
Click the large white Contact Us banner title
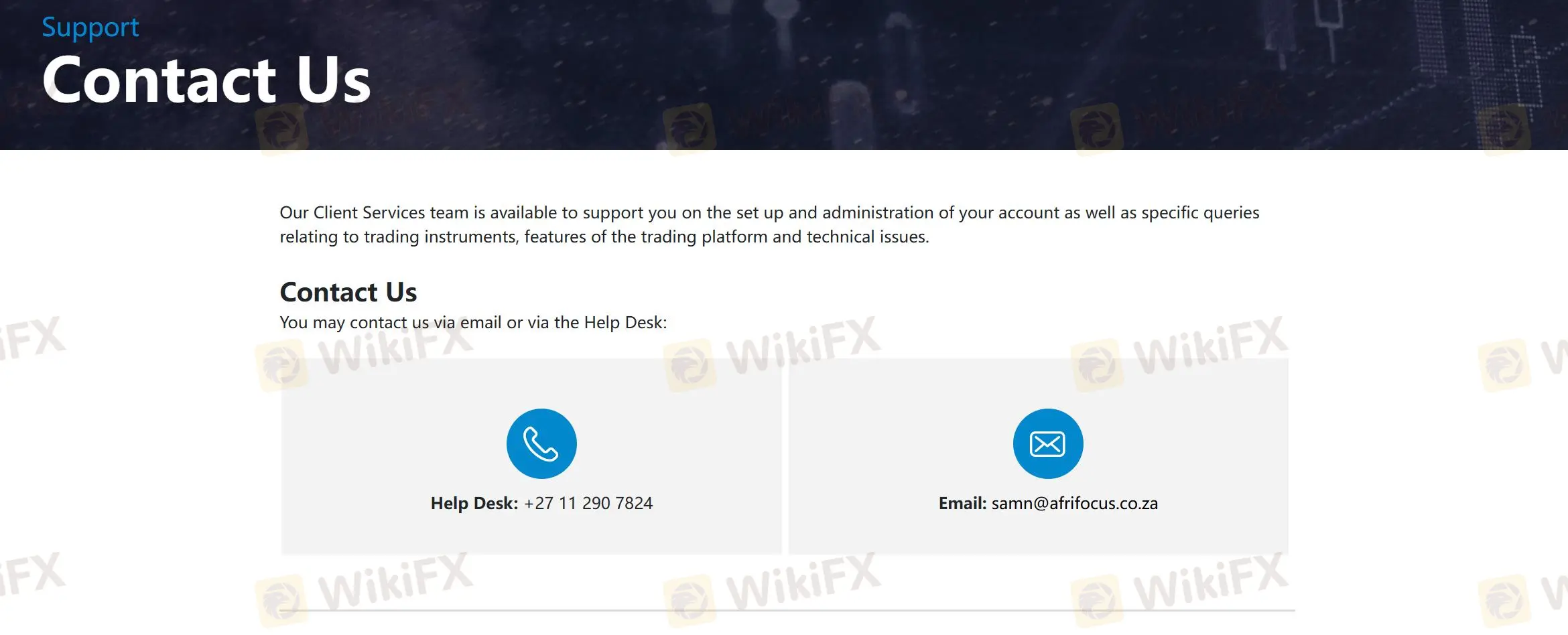click(x=206, y=80)
